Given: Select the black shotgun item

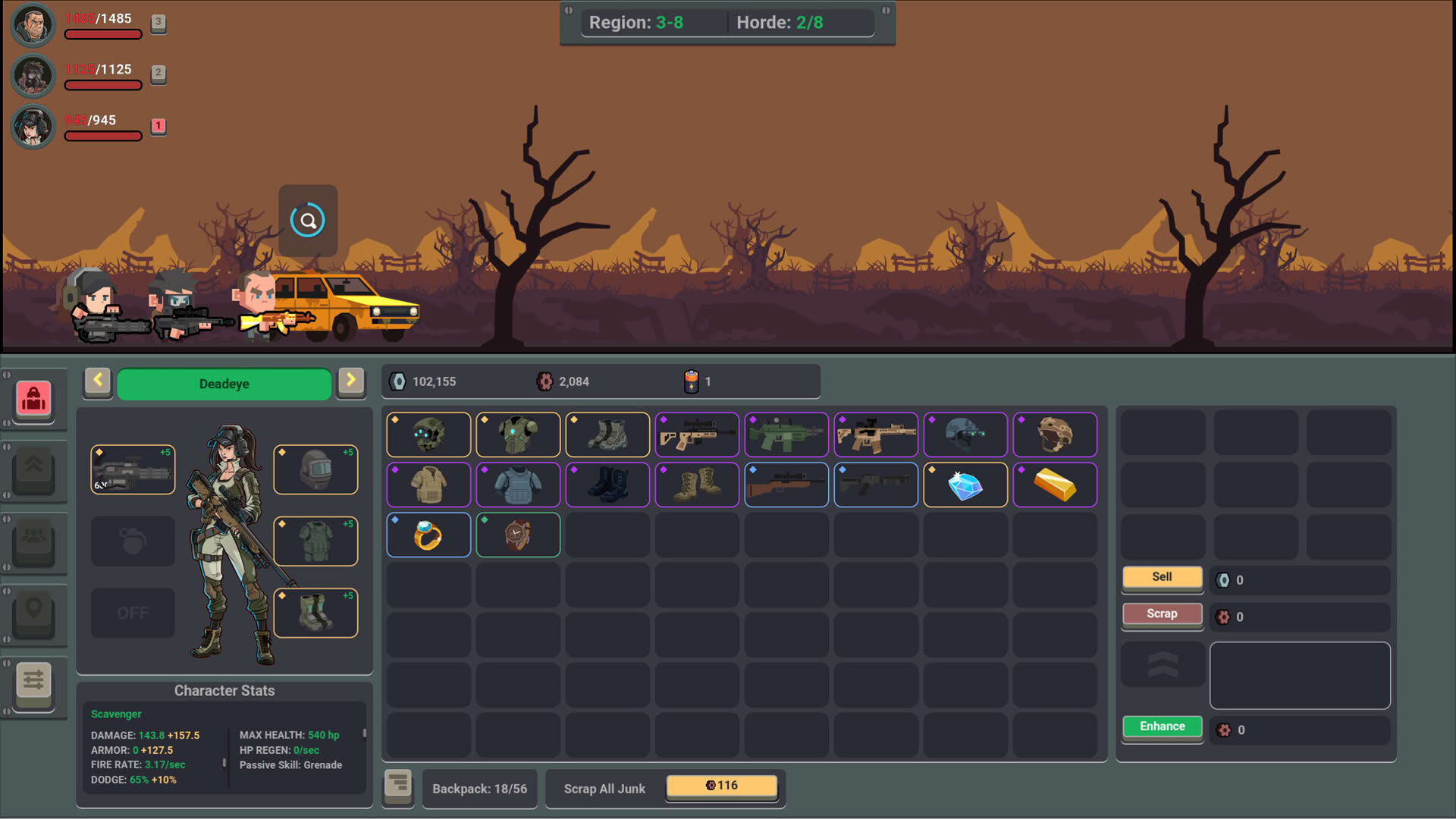Looking at the screenshot, I should [876, 485].
